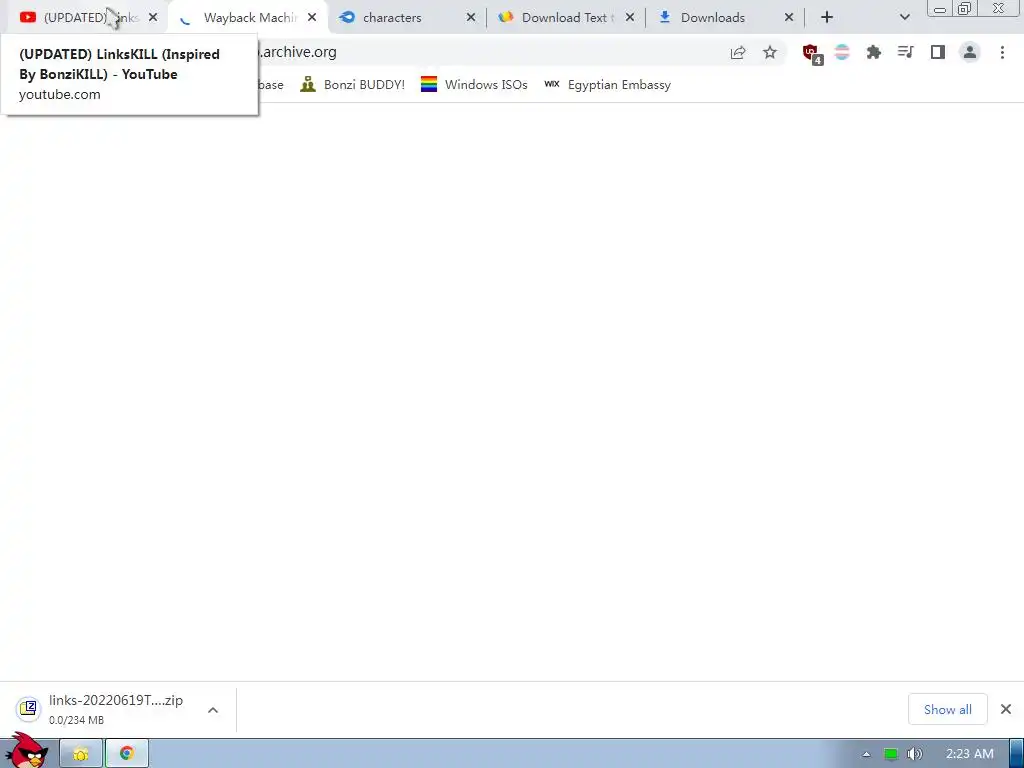Click the 2:23 AM clock
This screenshot has height=768, width=1024.
(970, 754)
